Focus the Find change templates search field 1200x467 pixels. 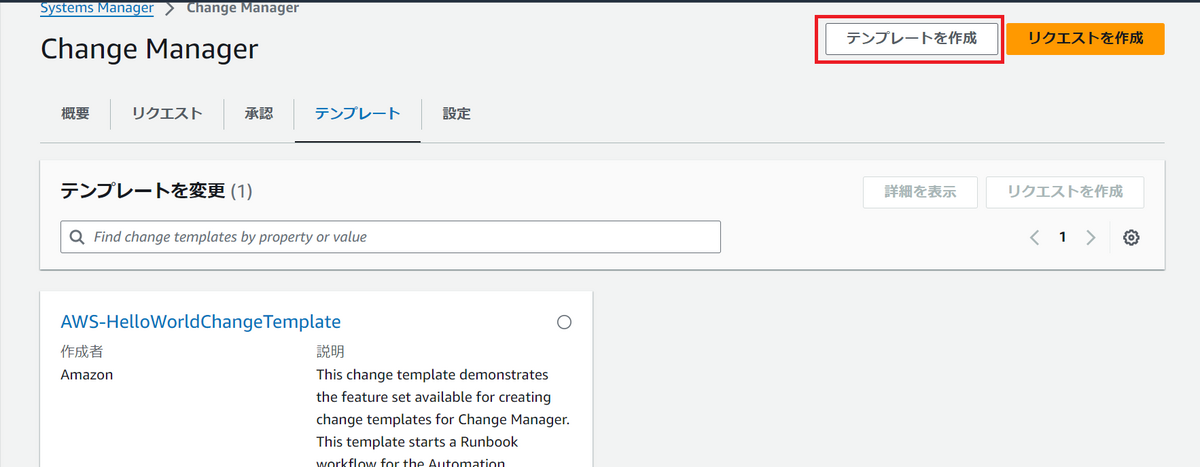click(390, 237)
